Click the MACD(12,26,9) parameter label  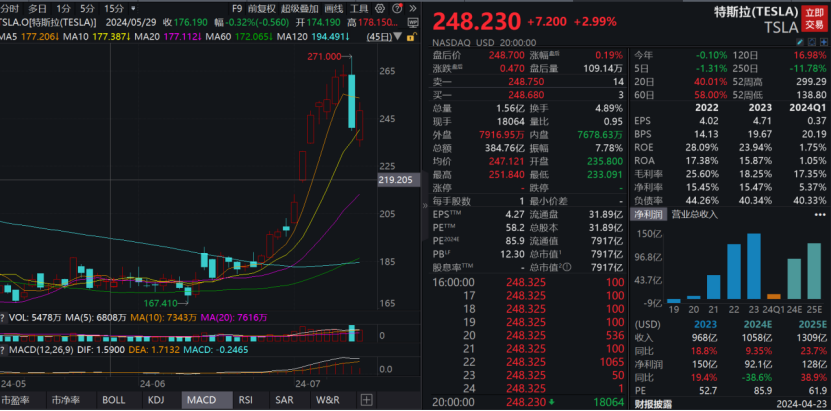pos(42,350)
